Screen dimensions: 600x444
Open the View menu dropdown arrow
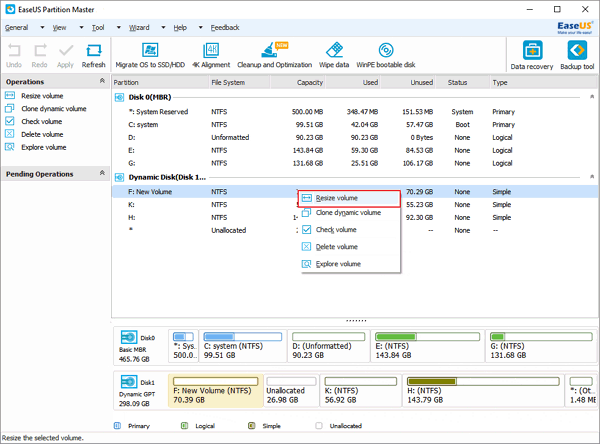pos(81,28)
